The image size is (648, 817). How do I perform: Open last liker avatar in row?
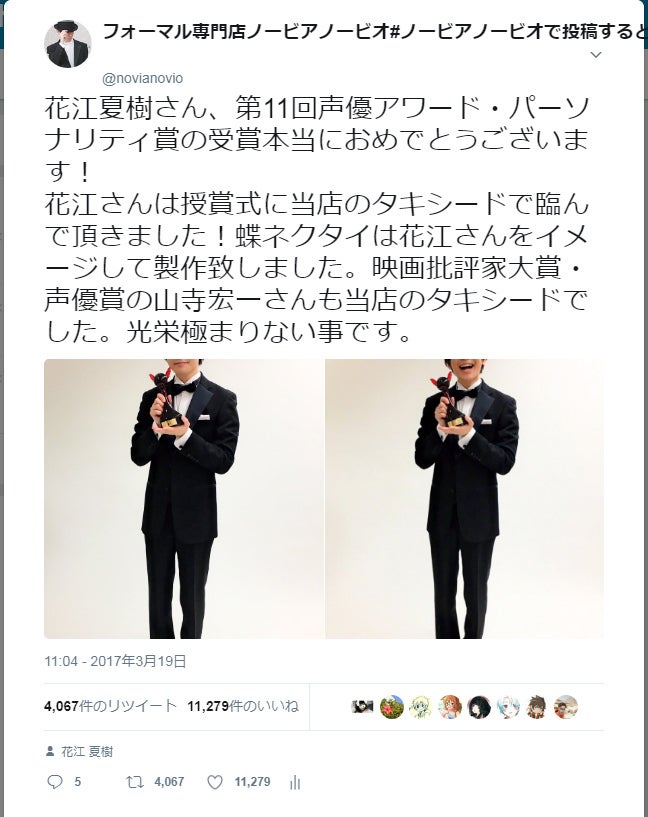[566, 707]
